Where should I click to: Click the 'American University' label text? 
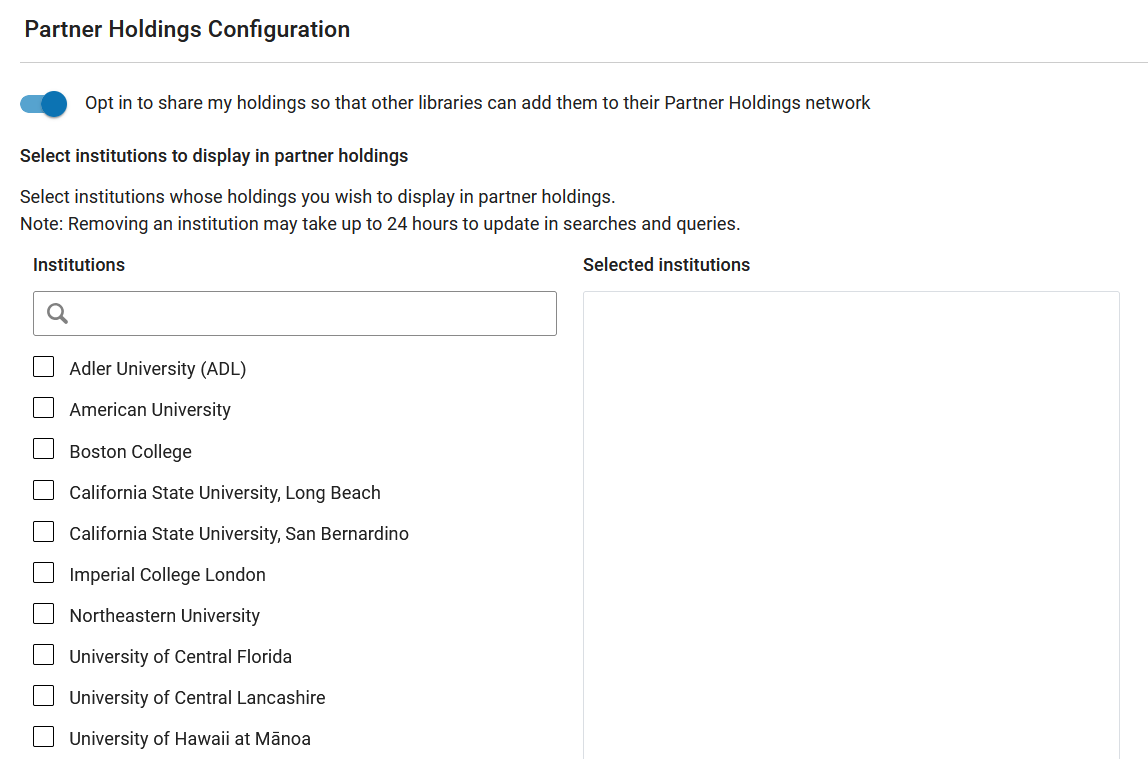point(150,410)
